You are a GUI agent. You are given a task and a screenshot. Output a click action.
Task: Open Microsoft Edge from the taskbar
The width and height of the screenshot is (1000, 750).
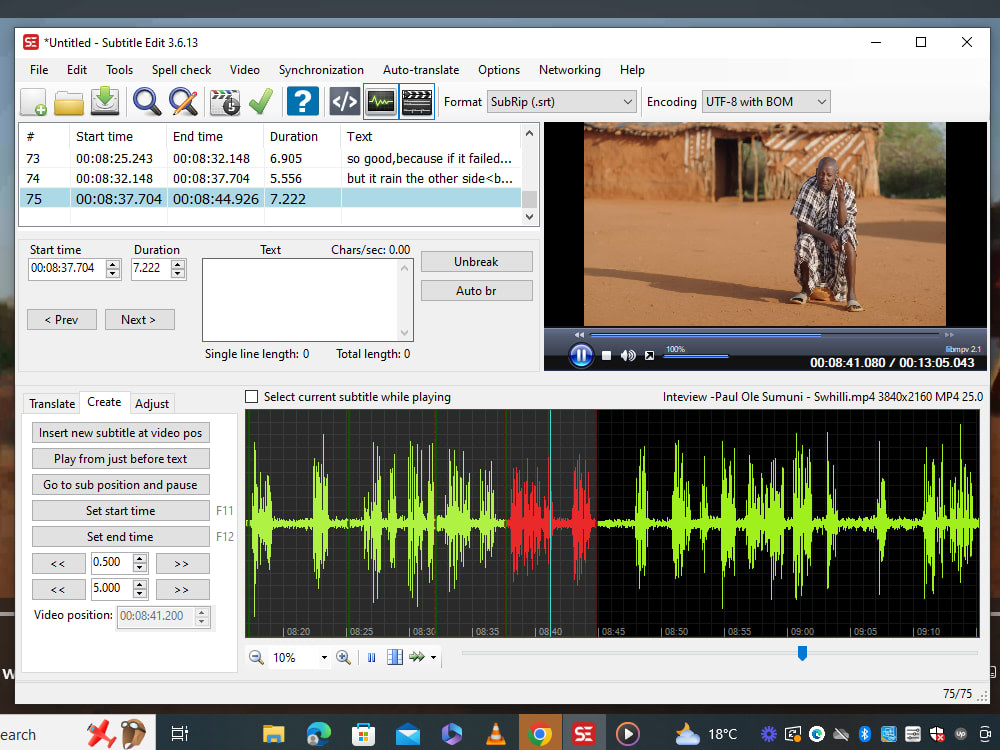[318, 734]
